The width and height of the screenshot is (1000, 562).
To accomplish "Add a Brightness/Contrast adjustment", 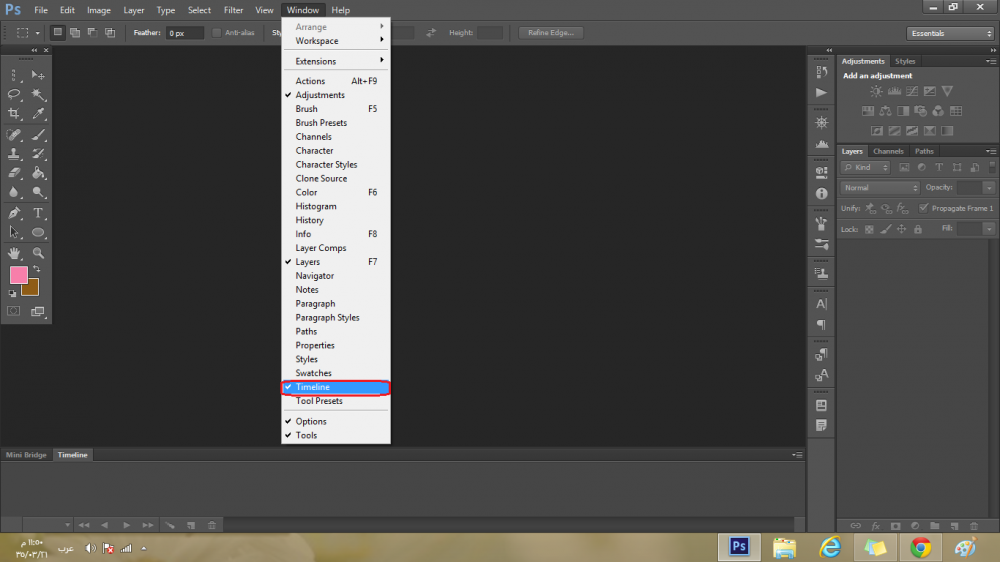I will point(876,92).
